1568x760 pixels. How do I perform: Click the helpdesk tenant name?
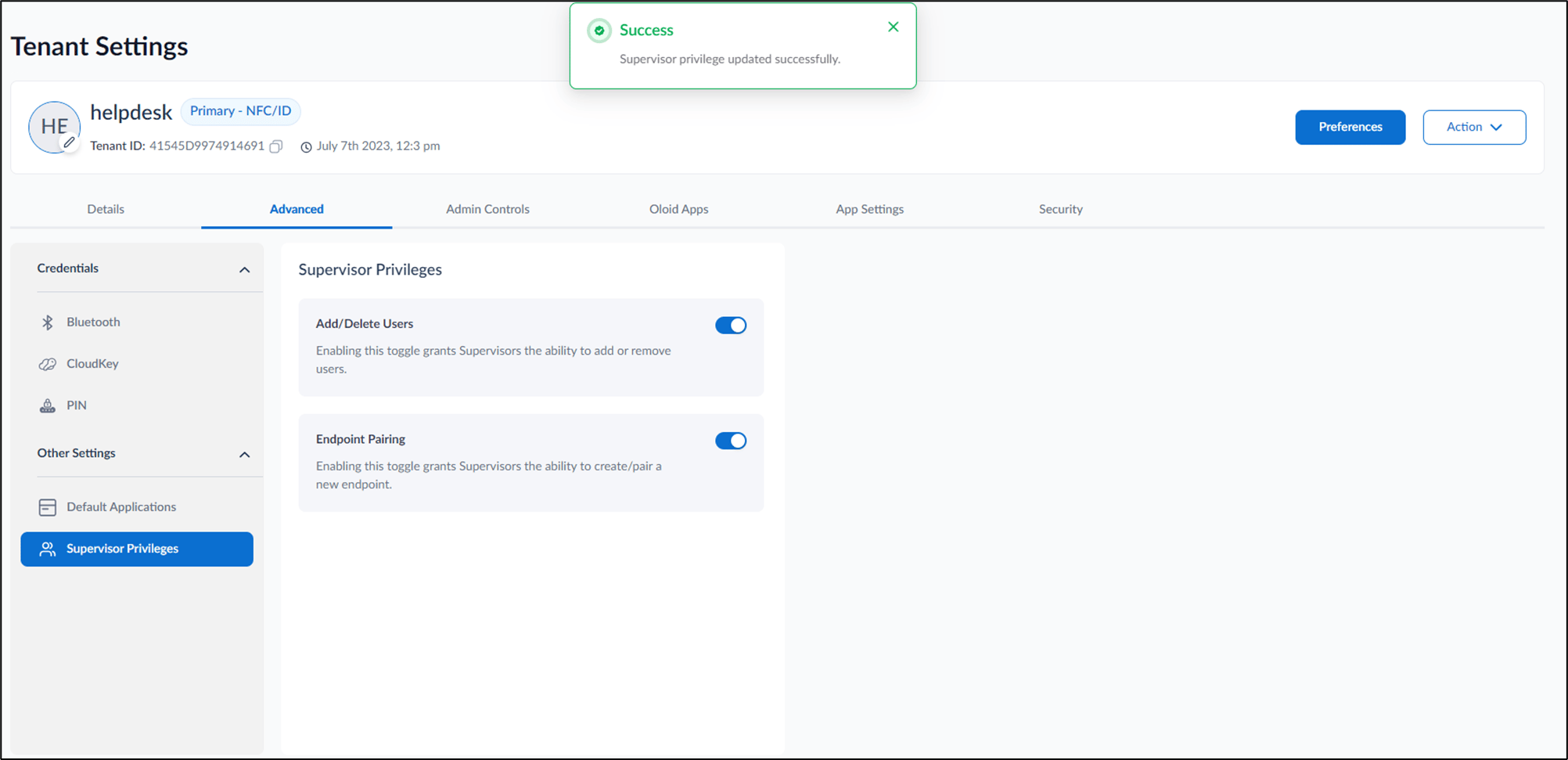click(131, 113)
